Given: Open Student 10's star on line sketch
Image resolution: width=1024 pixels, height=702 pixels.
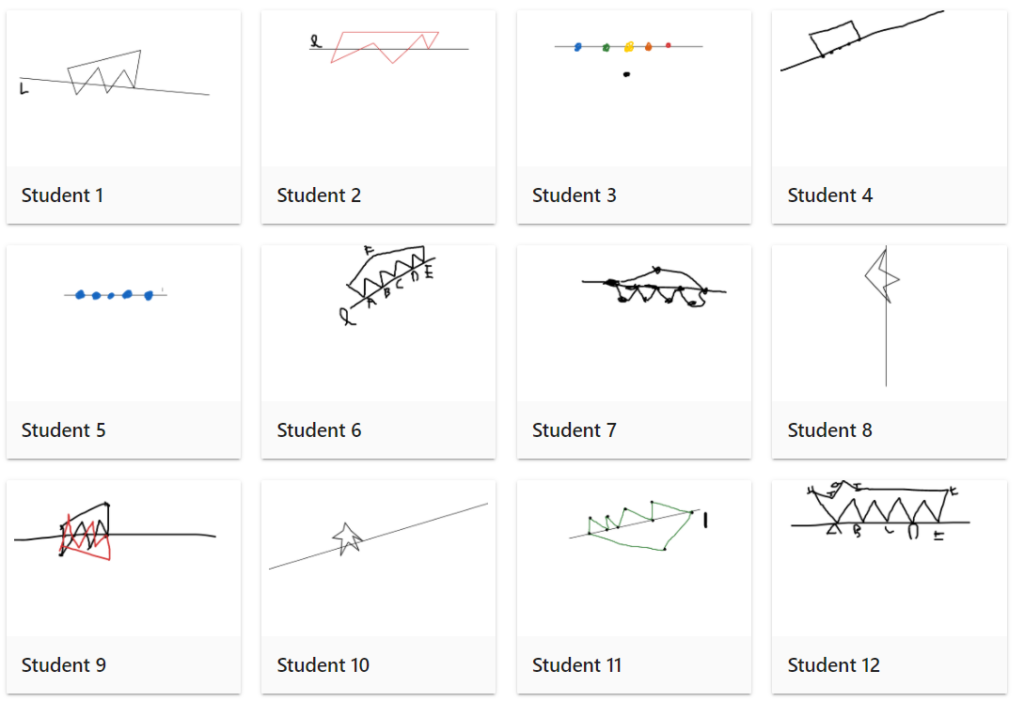Looking at the screenshot, I should [378, 558].
